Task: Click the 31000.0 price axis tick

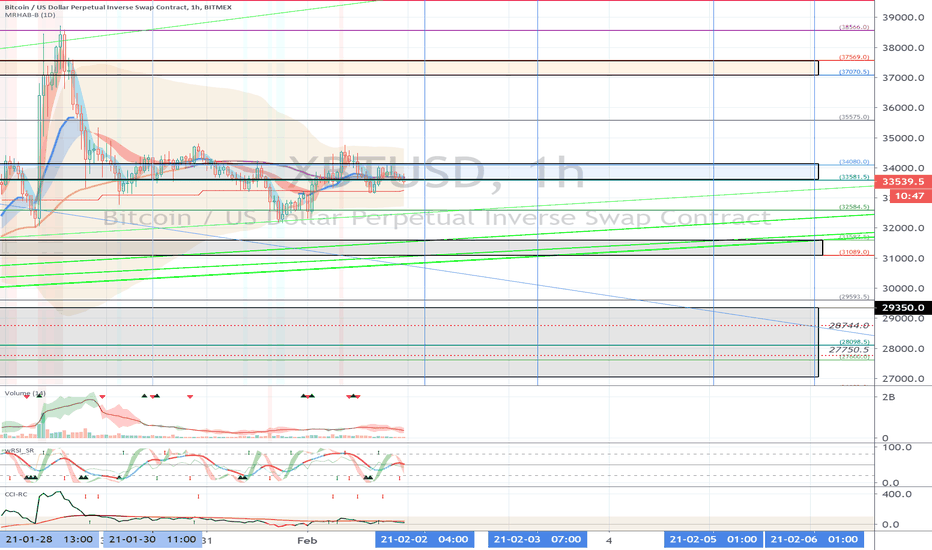Action: pos(903,259)
